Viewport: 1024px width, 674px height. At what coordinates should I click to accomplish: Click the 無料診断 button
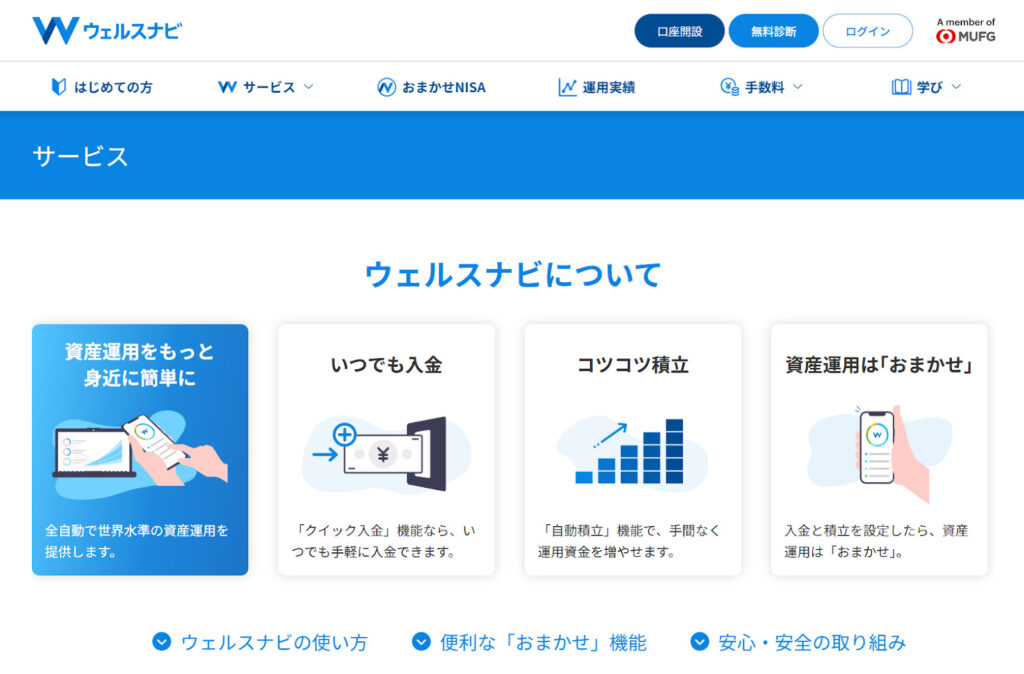[x=774, y=31]
